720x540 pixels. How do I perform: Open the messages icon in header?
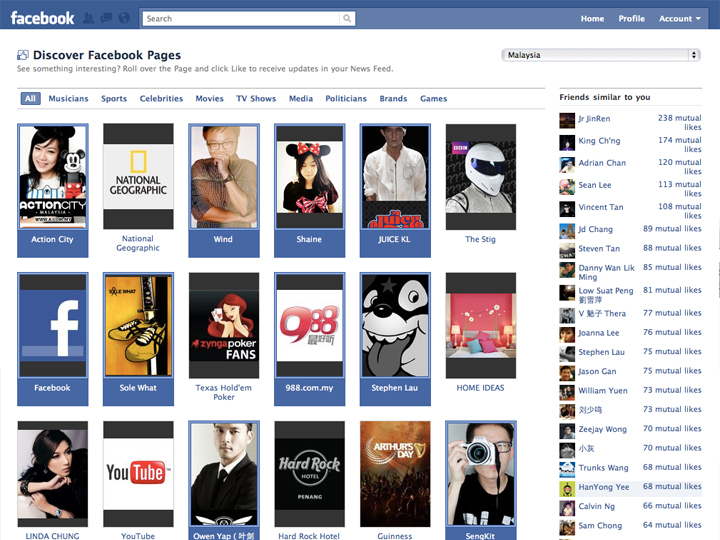click(106, 18)
